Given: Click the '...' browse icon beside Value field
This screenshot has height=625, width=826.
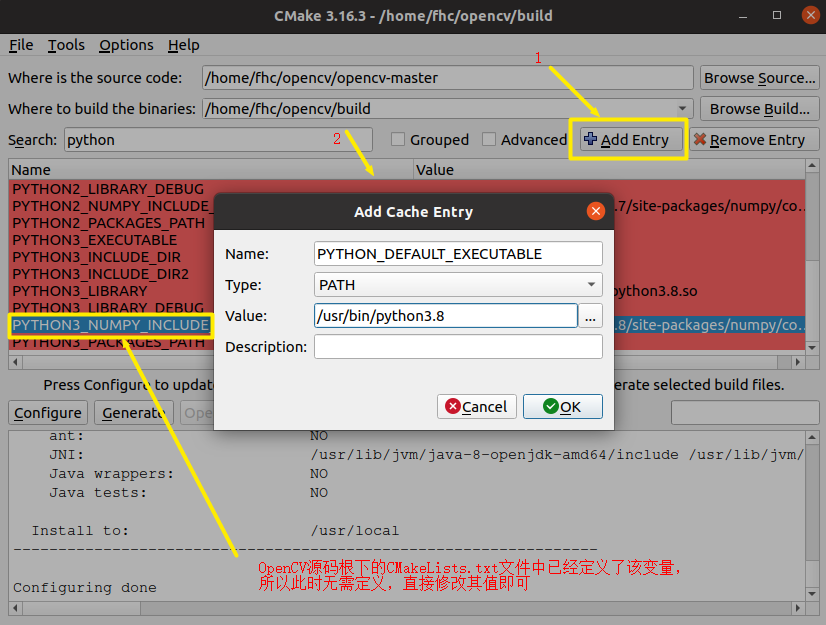Looking at the screenshot, I should 590,316.
